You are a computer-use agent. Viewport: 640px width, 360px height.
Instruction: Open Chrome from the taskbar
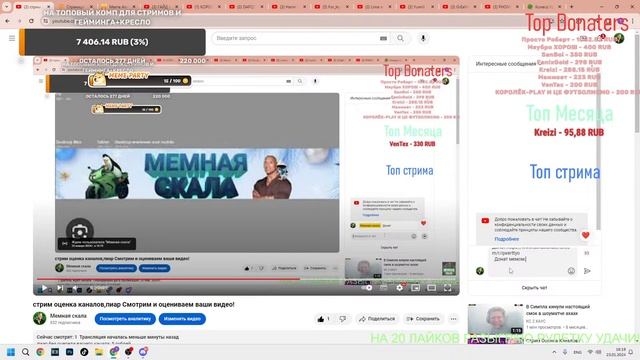tap(40, 352)
